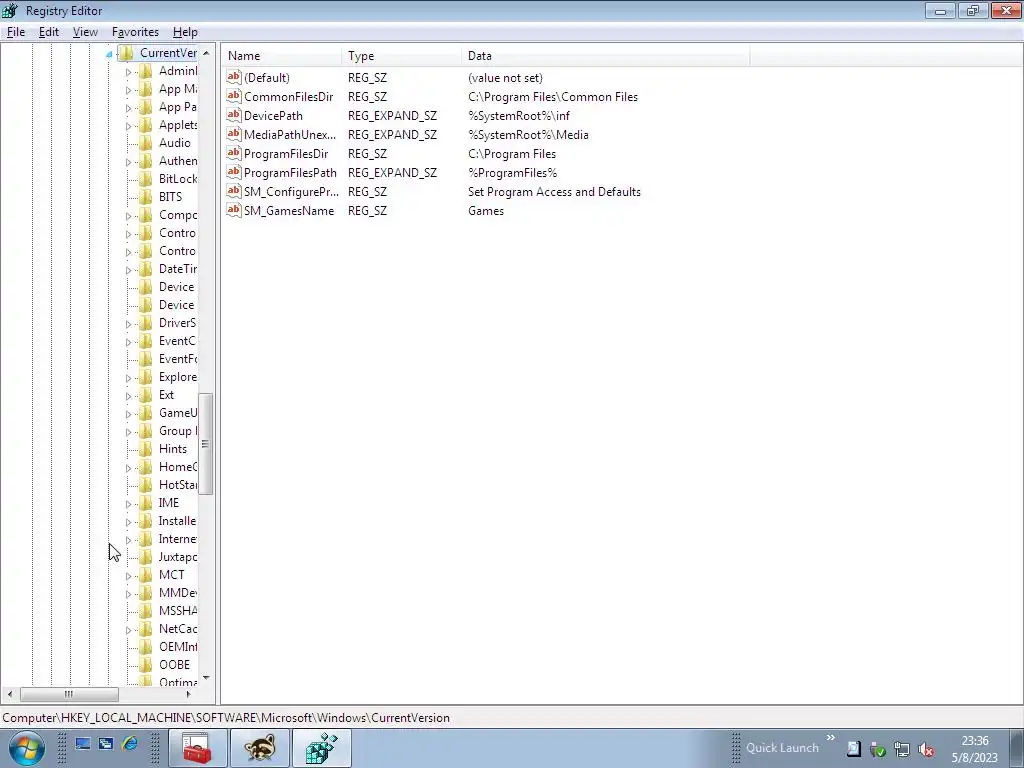Sort values by Data column header
Viewport: 1024px width, 768px height.
coord(605,56)
